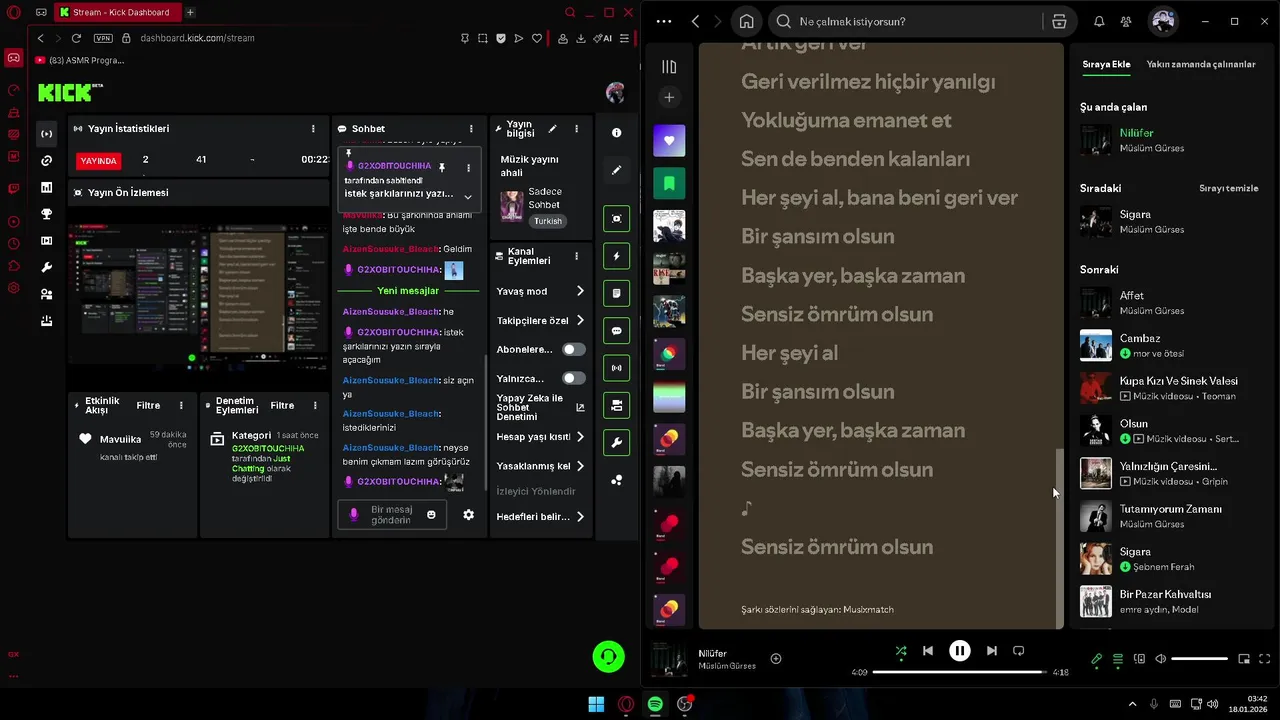Click the pencil icon in Kick widget bar
The width and height of the screenshot is (1280, 720).
coord(616,170)
